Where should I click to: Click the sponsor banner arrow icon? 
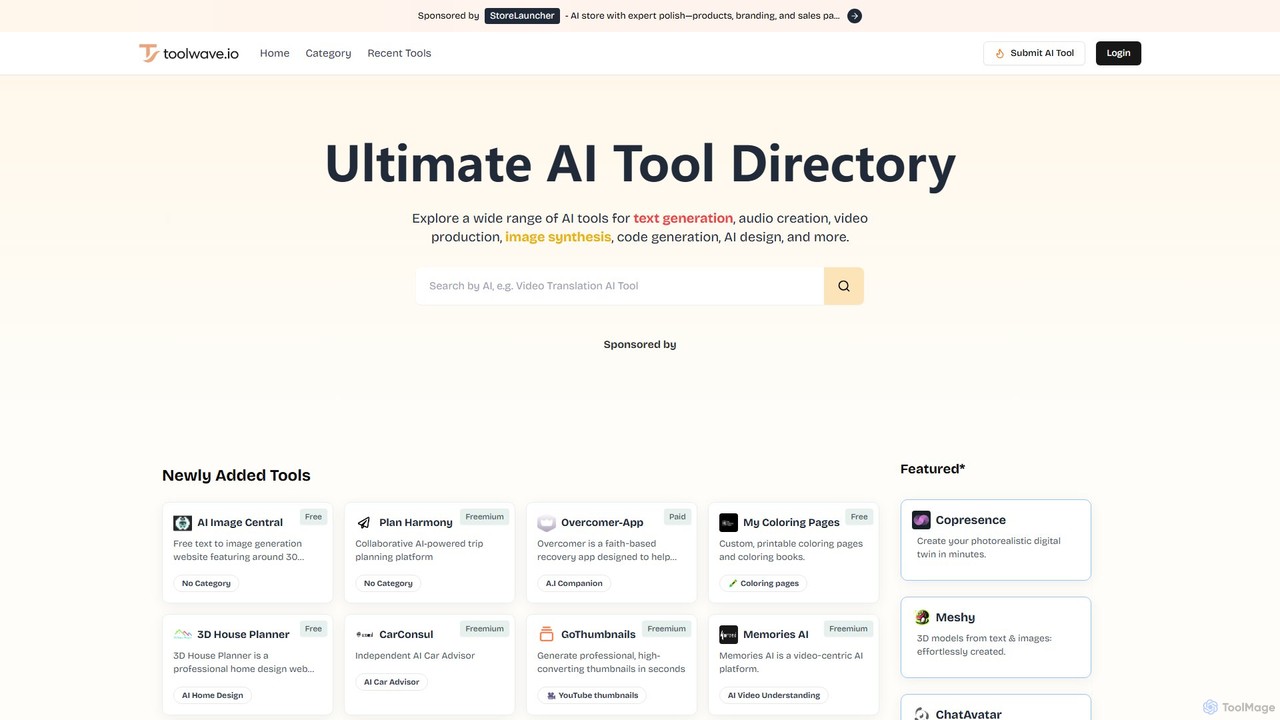click(x=854, y=16)
